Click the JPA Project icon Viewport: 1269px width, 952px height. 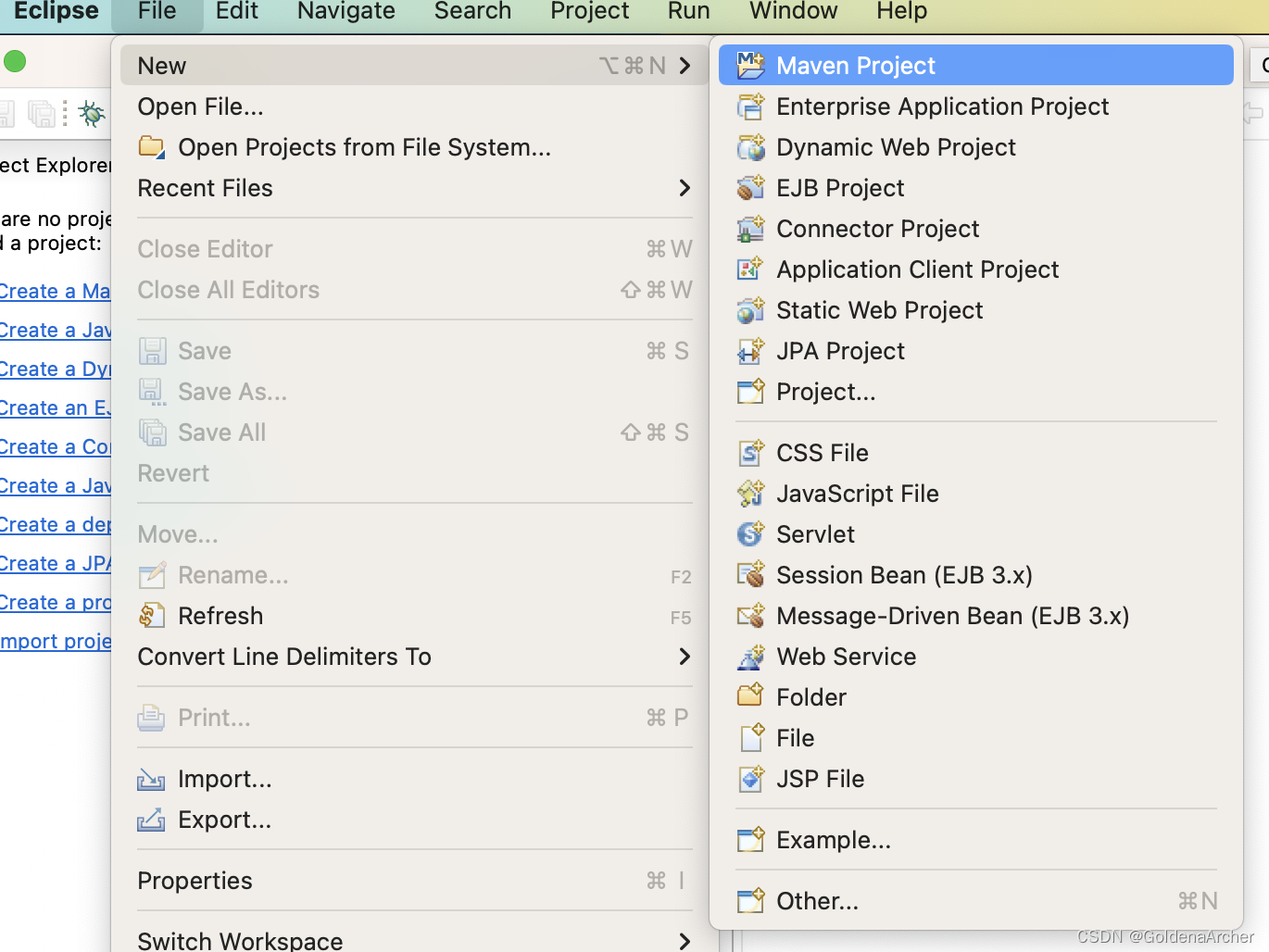(x=750, y=351)
